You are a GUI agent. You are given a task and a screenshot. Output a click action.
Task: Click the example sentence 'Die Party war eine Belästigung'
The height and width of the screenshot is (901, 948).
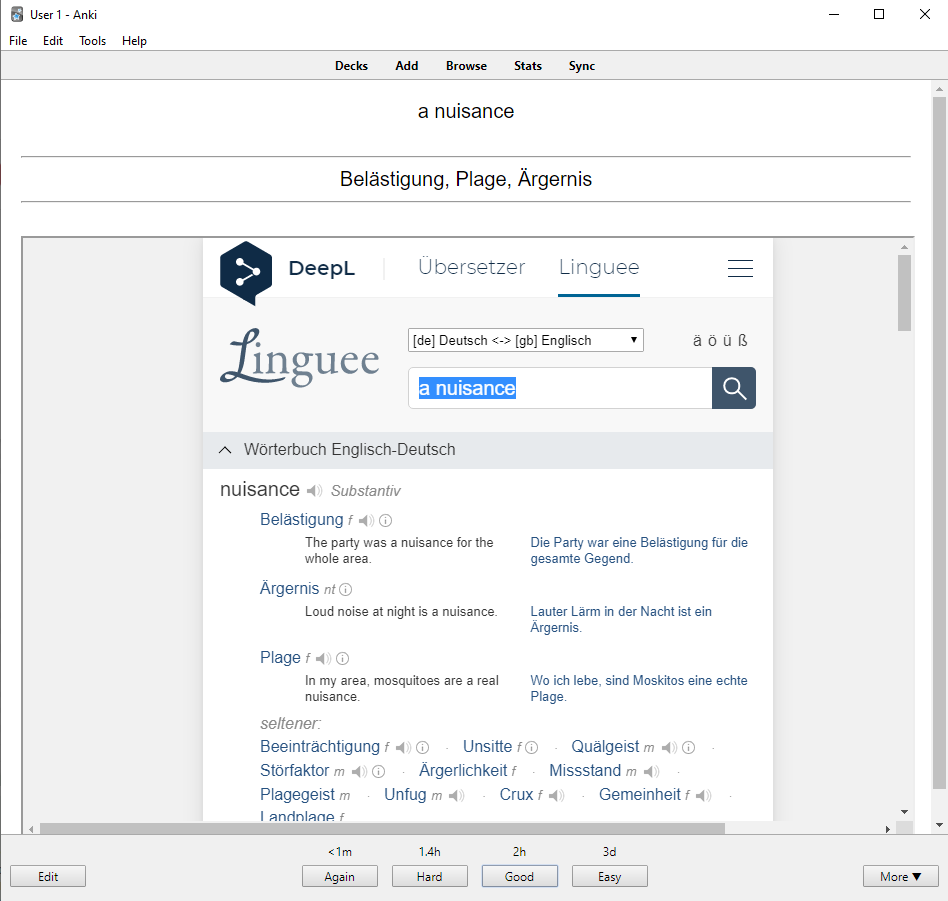[639, 550]
